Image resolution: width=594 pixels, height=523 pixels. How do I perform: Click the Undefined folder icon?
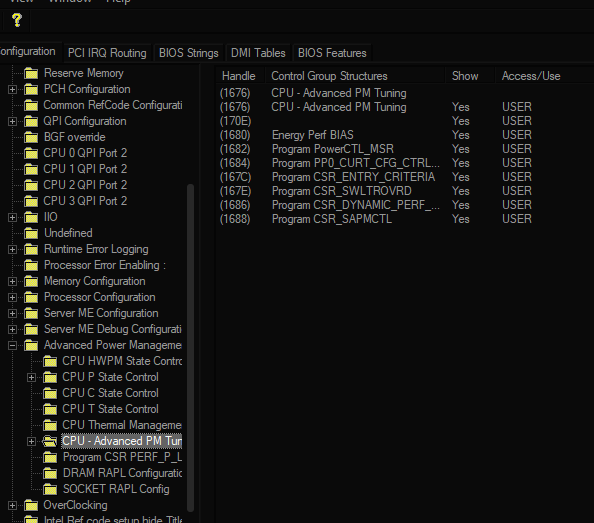31,233
